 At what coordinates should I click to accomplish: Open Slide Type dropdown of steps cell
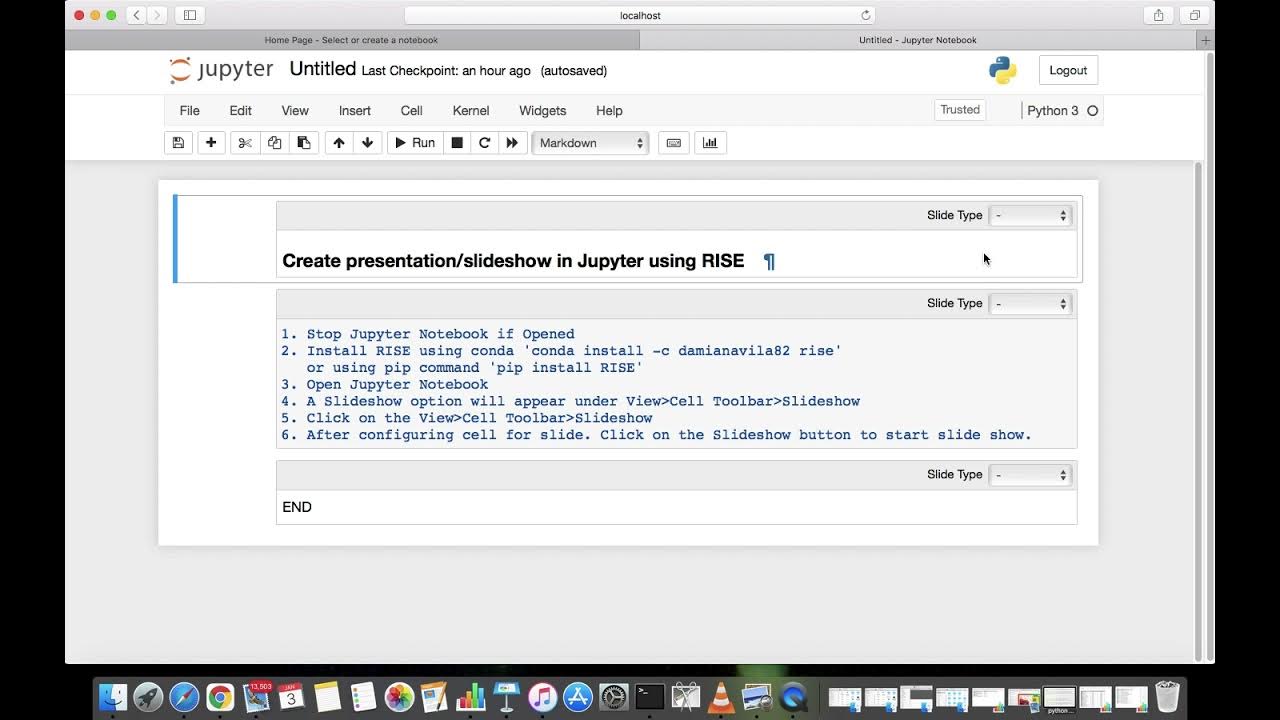[x=1030, y=303]
